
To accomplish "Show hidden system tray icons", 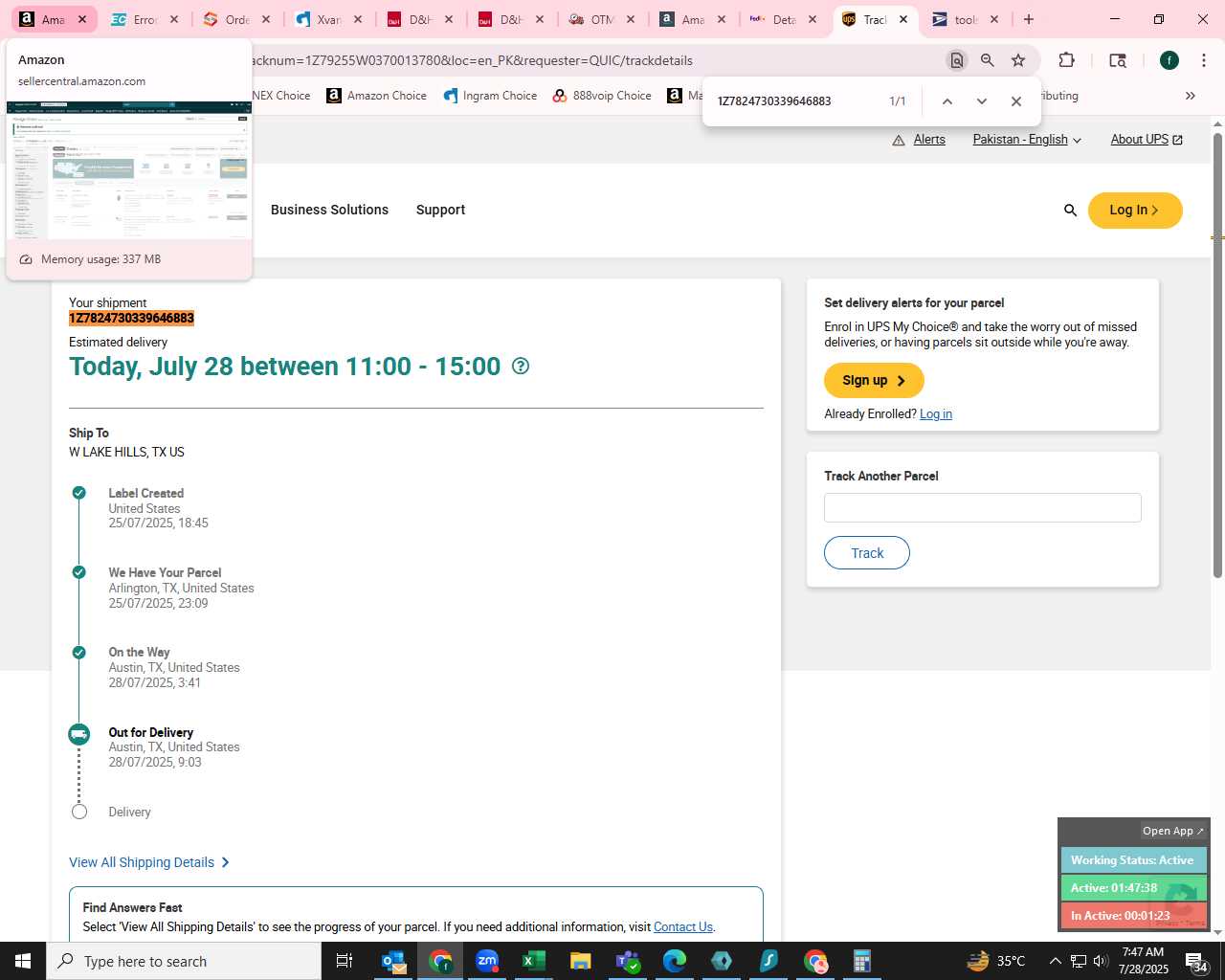I will point(1055,961).
